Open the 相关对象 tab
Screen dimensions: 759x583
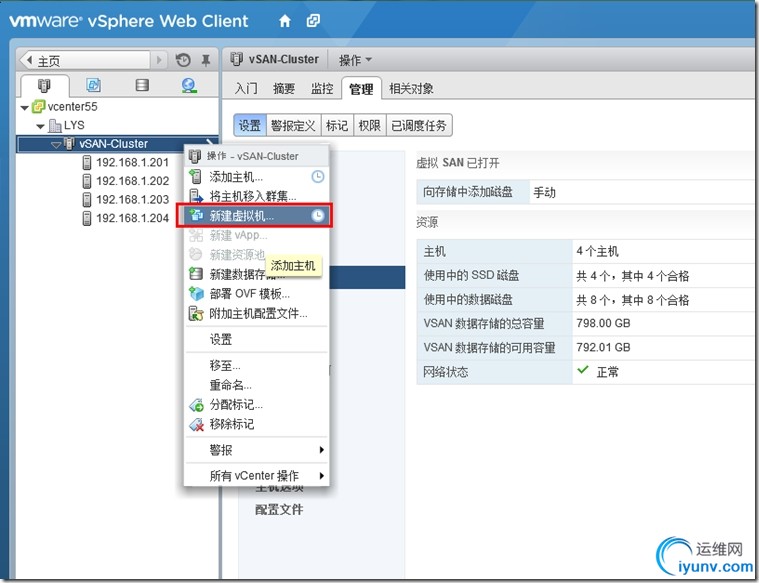(x=411, y=89)
